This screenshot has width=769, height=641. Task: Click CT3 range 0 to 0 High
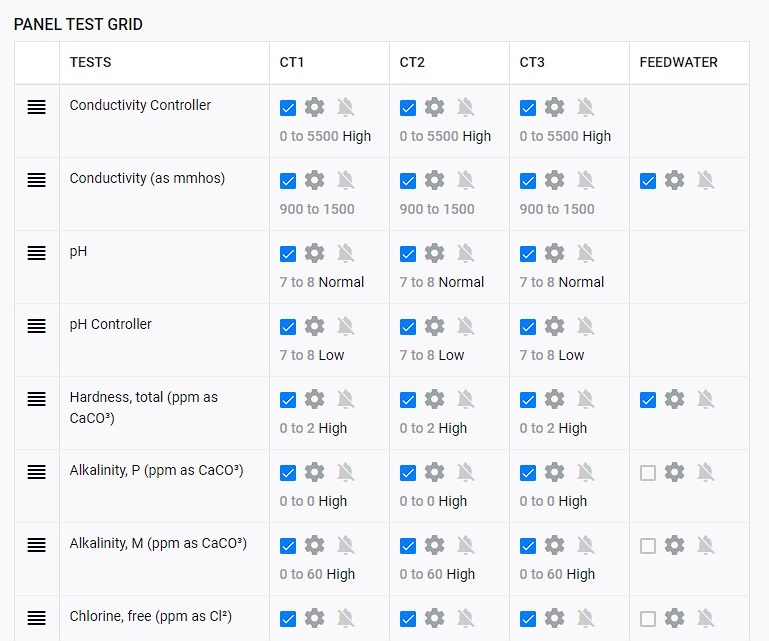pos(553,502)
